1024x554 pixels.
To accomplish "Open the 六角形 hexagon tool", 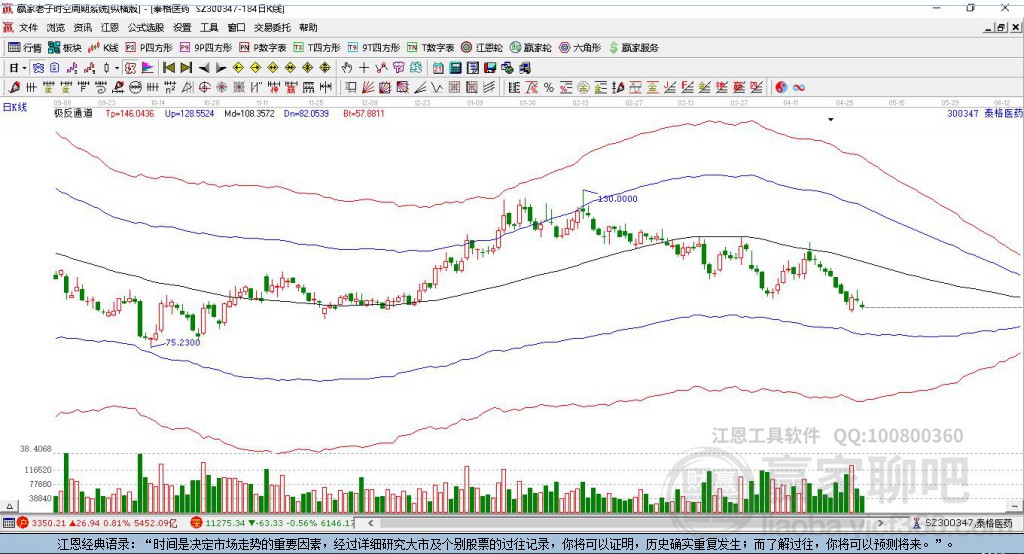I will (580, 48).
